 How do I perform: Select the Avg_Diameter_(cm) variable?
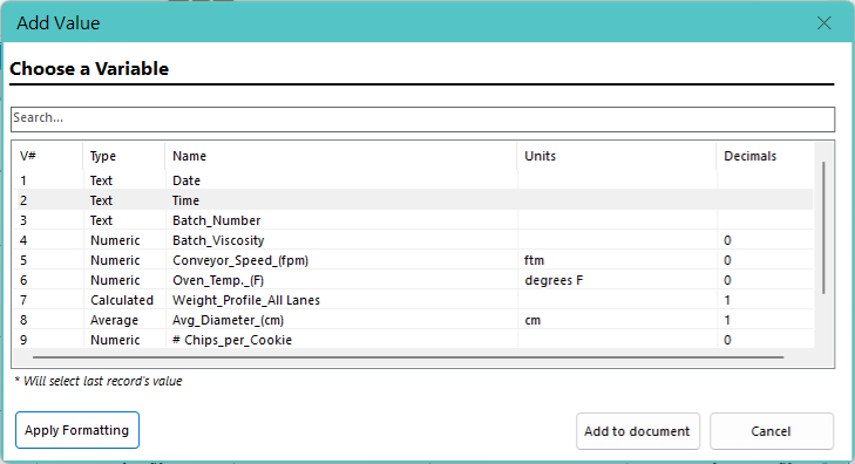point(413,320)
